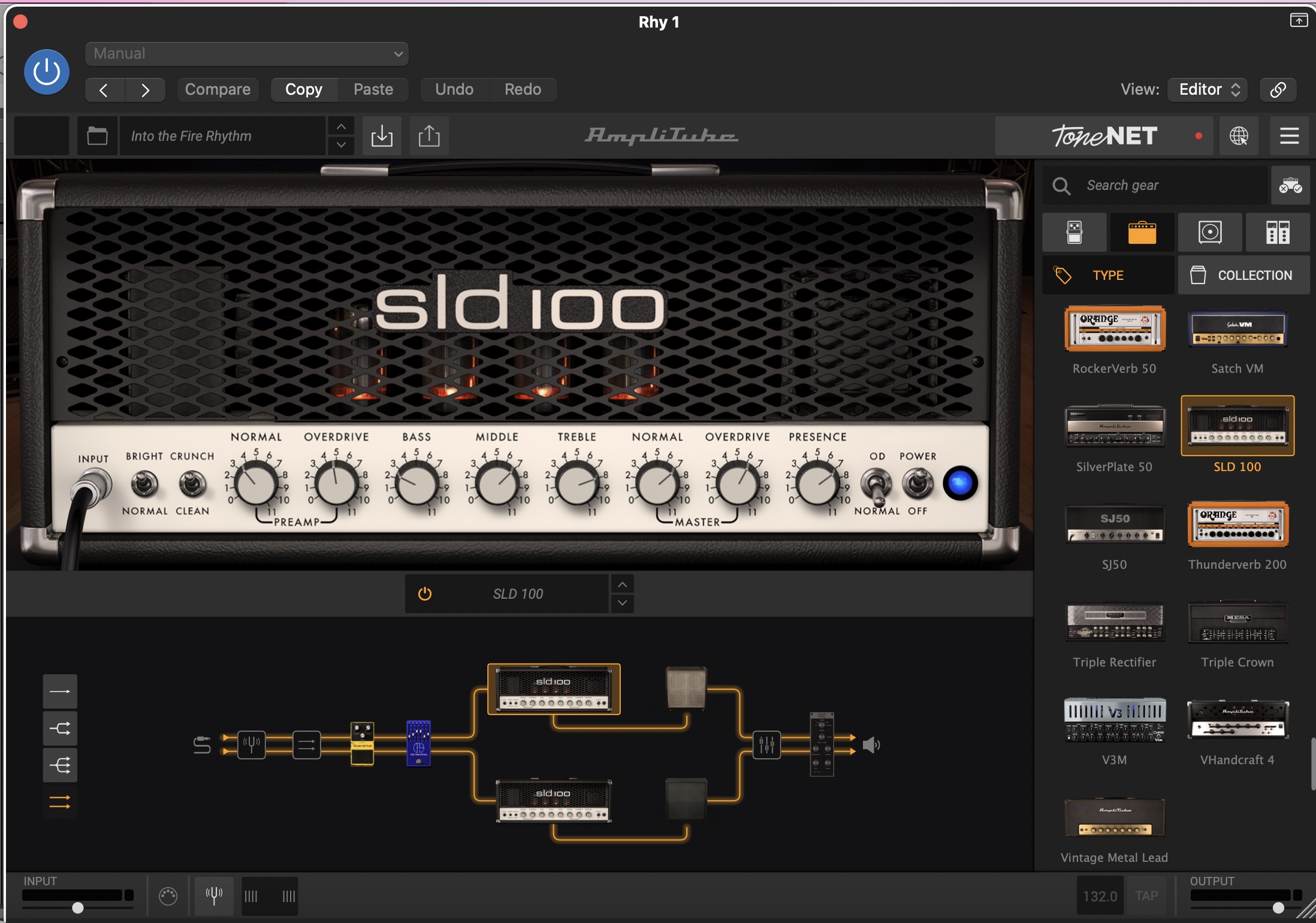1316x923 pixels.
Task: Go to previous preset with left arrow
Action: [104, 90]
